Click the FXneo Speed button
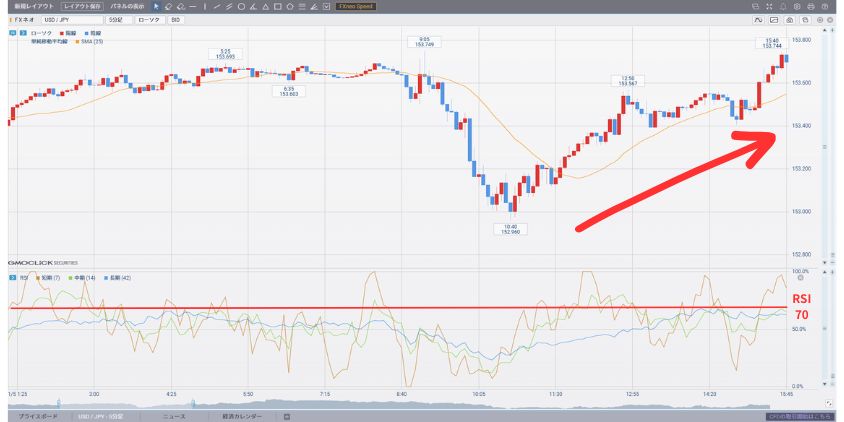The image size is (844, 422). click(355, 6)
